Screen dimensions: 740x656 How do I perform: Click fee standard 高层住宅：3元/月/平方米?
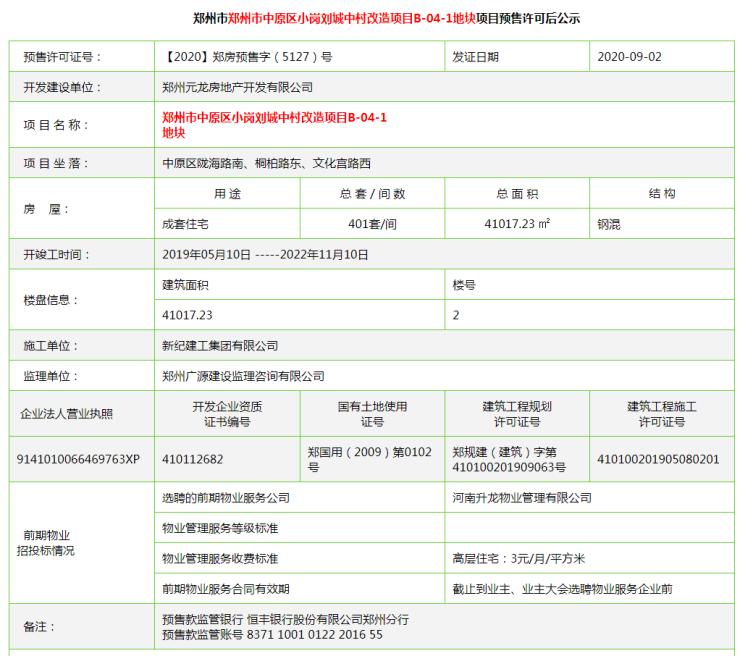[x=519, y=559]
